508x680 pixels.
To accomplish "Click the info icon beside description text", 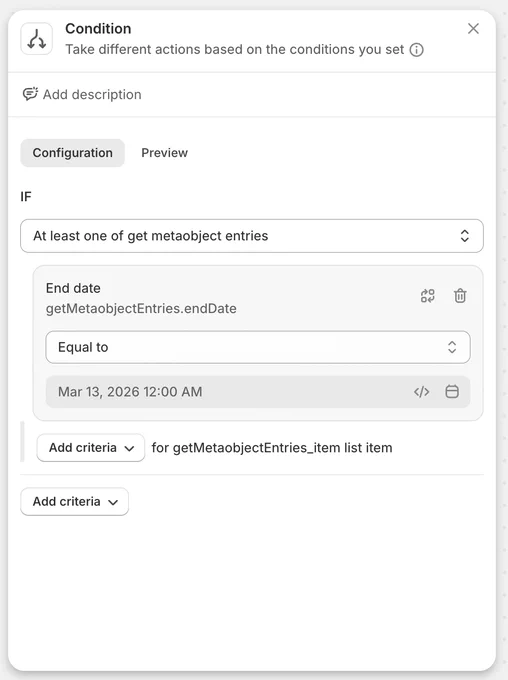I will tap(416, 50).
